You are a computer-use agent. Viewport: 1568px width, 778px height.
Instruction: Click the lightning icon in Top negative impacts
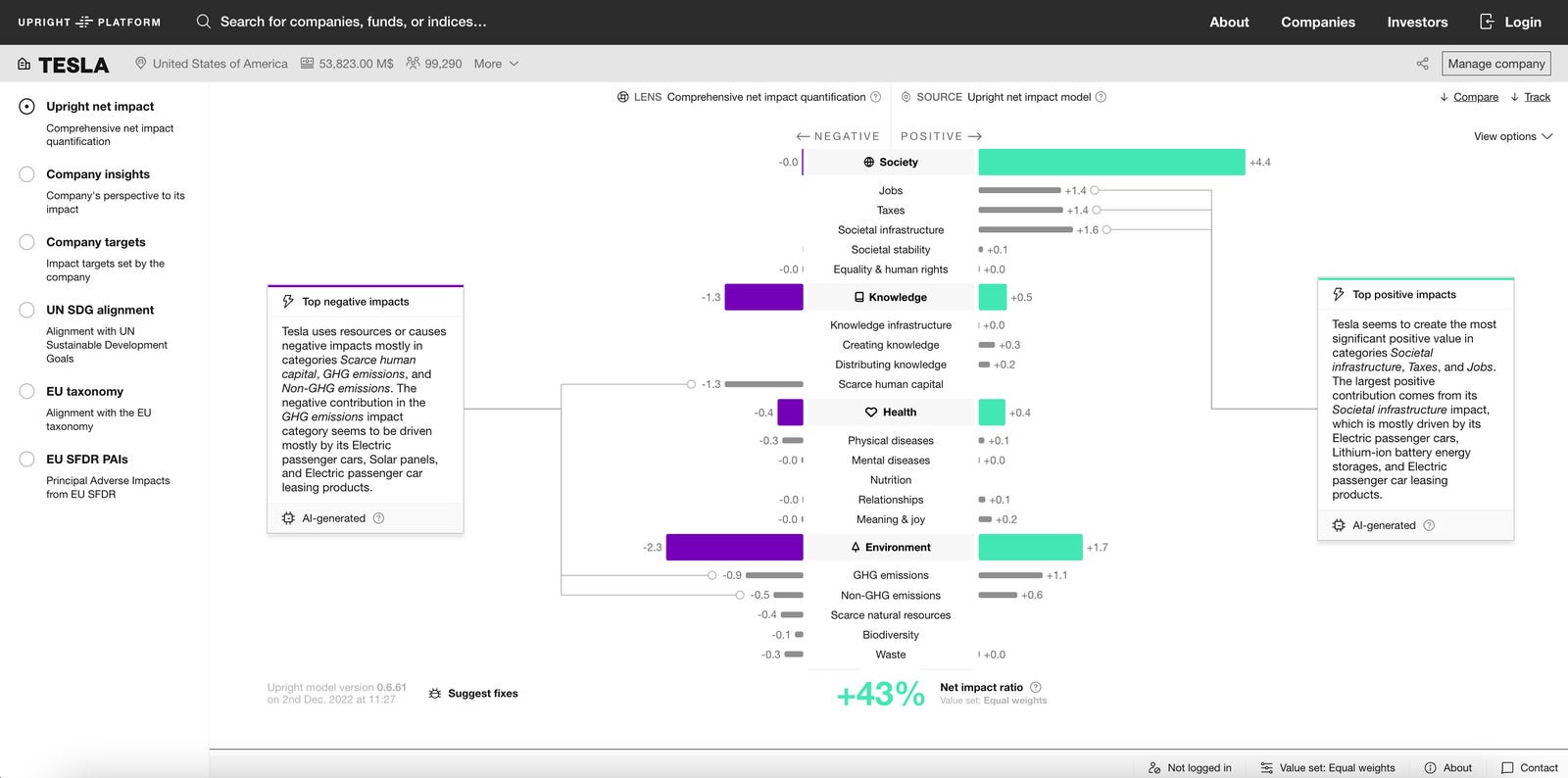(288, 302)
